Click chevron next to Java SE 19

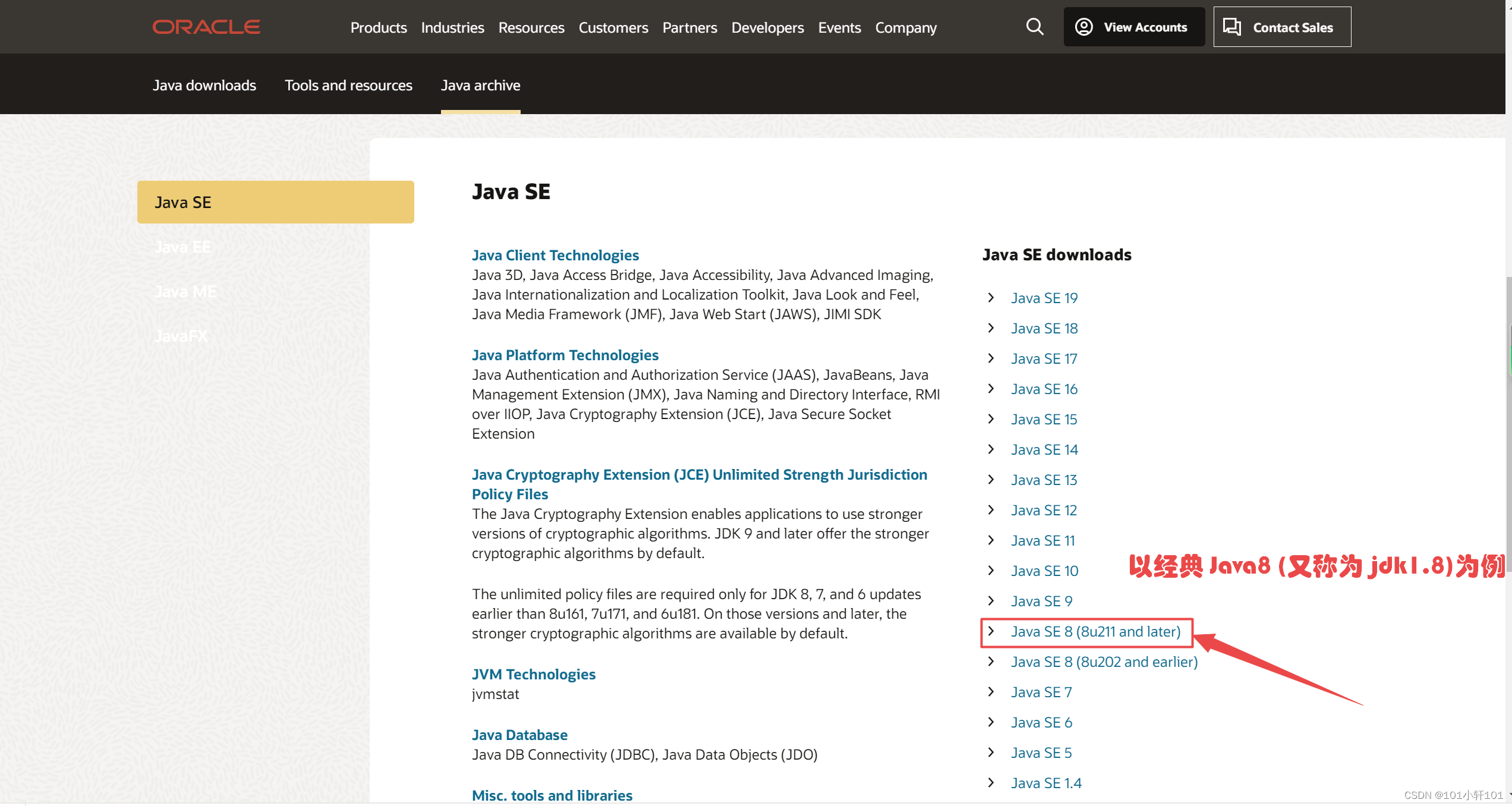pos(991,298)
